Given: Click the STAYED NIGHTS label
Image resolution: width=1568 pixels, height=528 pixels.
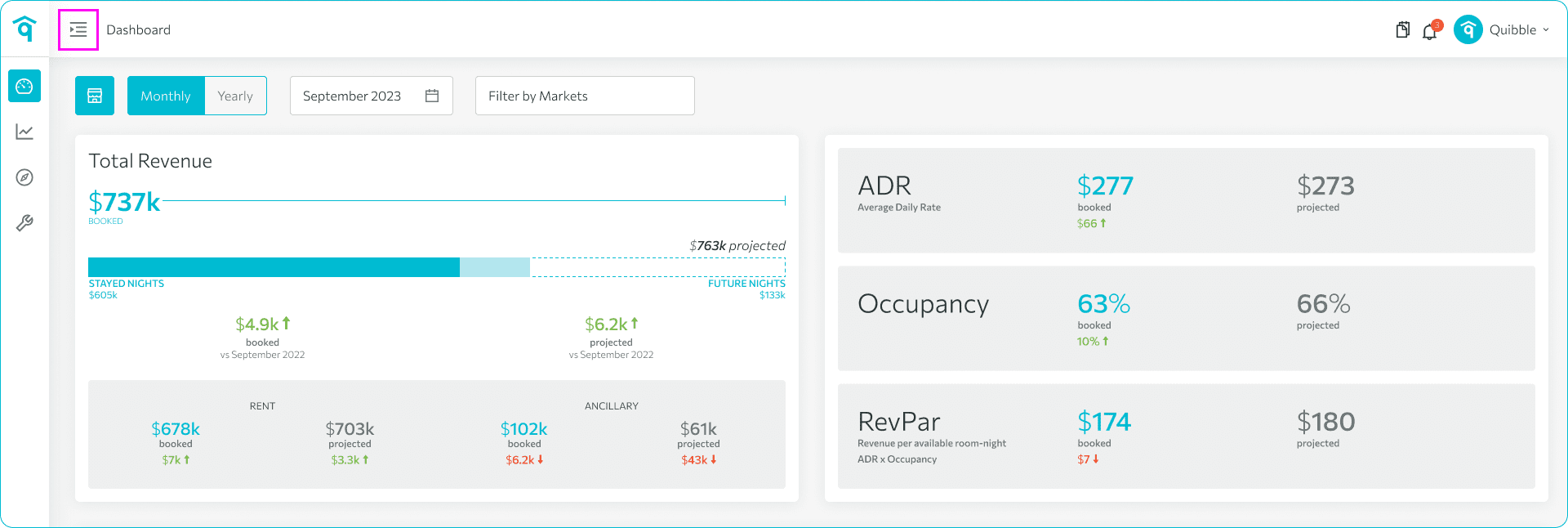Looking at the screenshot, I should pyautogui.click(x=126, y=284).
